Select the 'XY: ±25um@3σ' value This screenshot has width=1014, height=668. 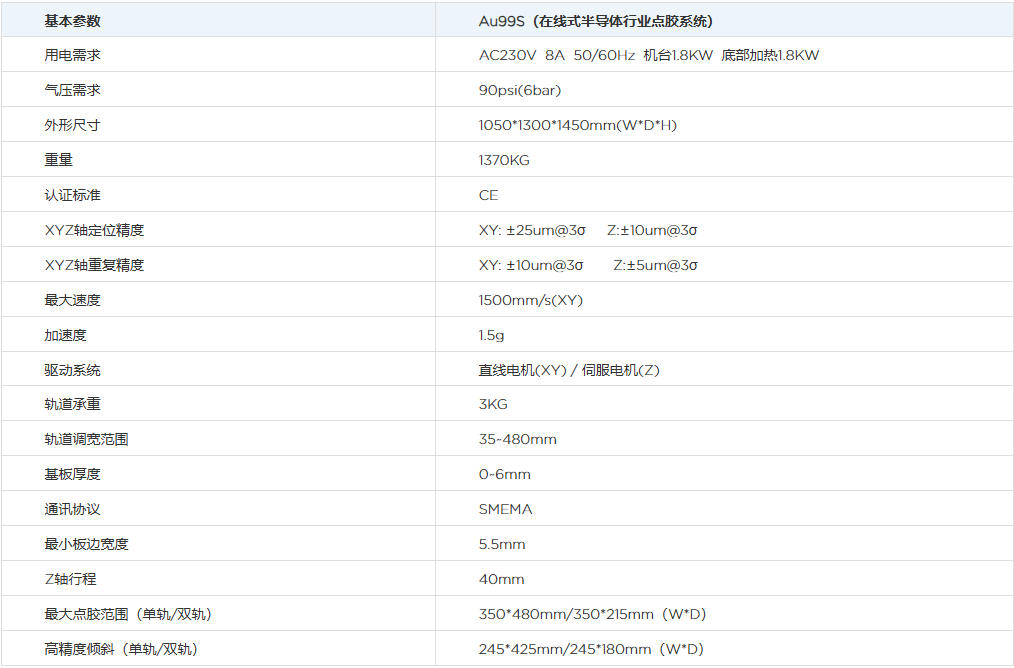coord(532,230)
